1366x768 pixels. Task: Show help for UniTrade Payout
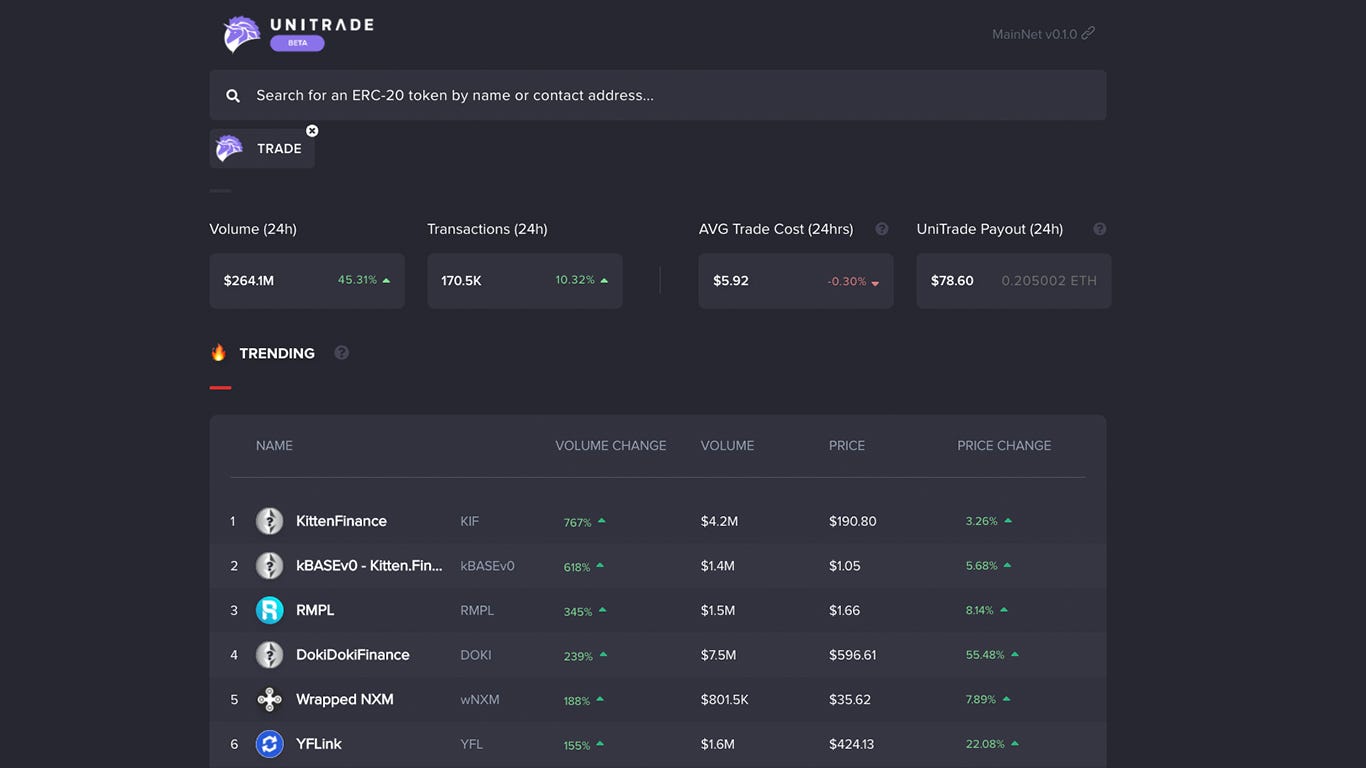click(x=1100, y=229)
